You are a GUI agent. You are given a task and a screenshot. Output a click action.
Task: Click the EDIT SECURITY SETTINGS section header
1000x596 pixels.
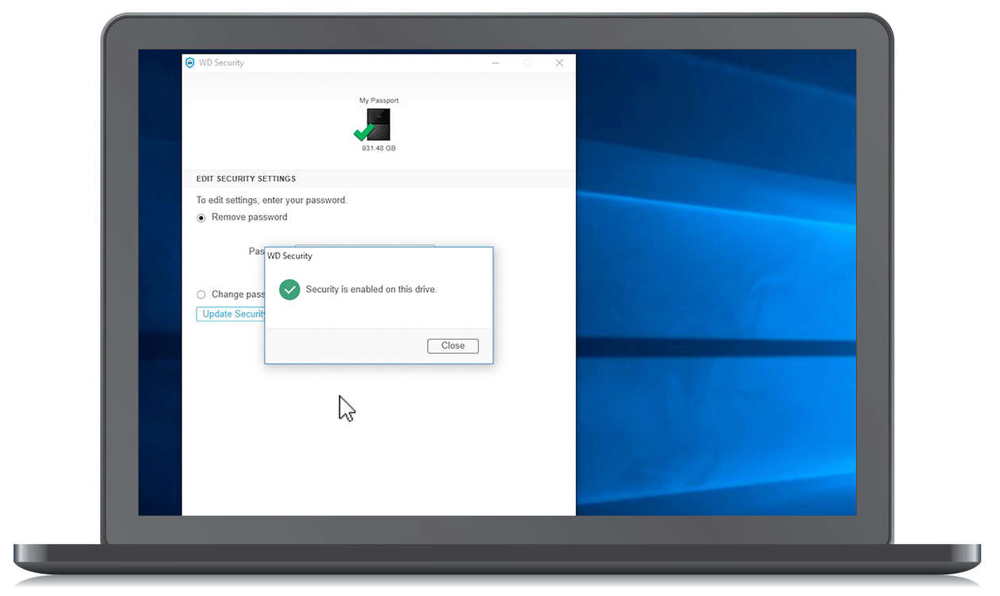point(246,179)
